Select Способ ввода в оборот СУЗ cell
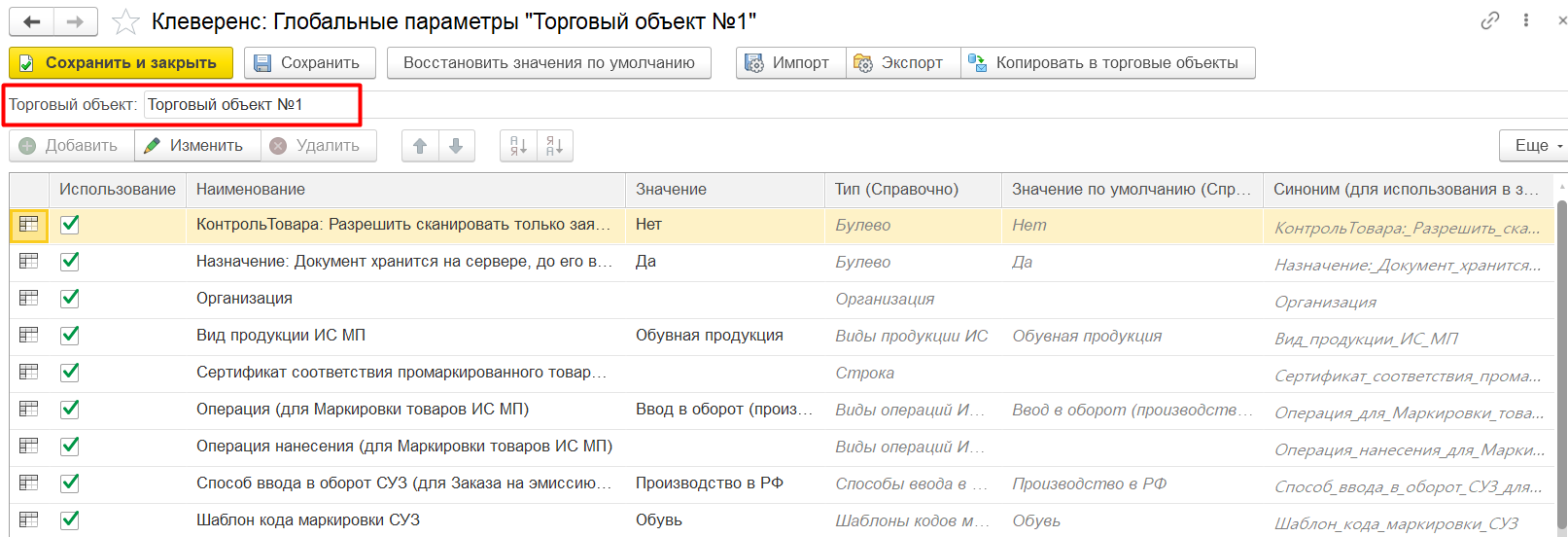The height and width of the screenshot is (537, 1568). [x=403, y=483]
